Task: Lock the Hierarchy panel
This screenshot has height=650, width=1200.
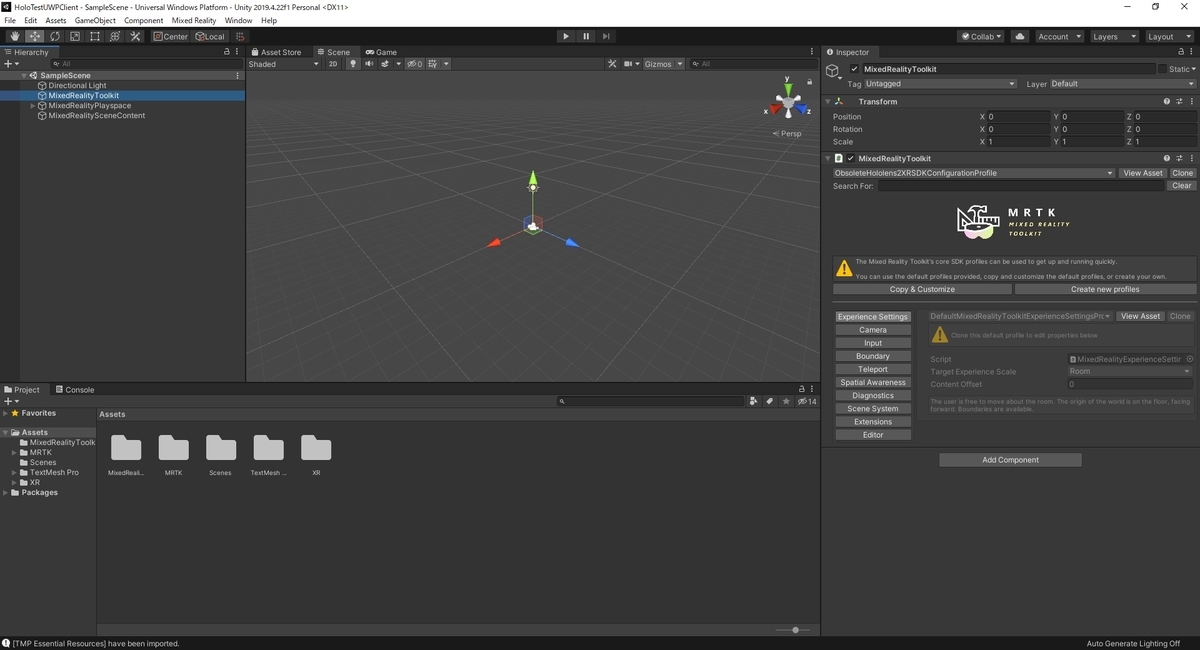Action: coord(226,52)
